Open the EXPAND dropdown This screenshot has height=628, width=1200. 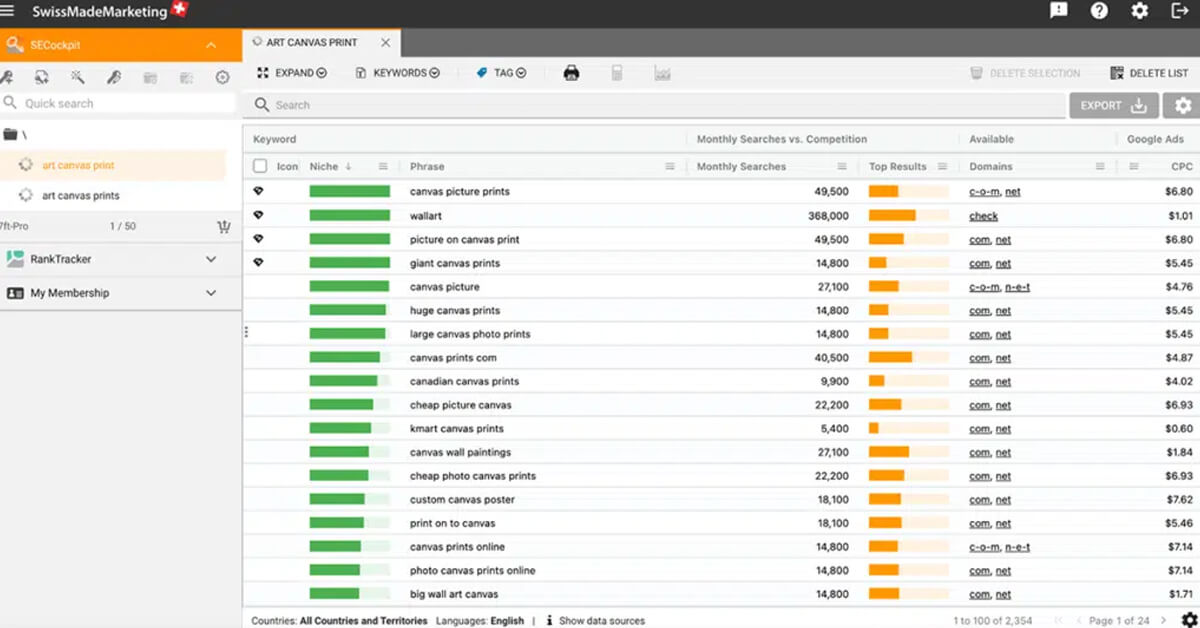[x=292, y=73]
